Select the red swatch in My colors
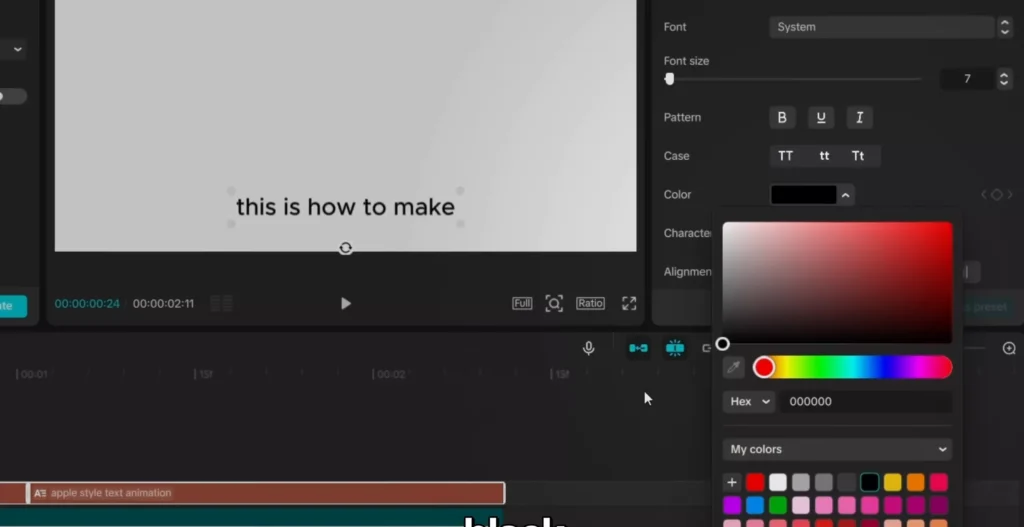Image resolution: width=1024 pixels, height=527 pixels. click(755, 483)
